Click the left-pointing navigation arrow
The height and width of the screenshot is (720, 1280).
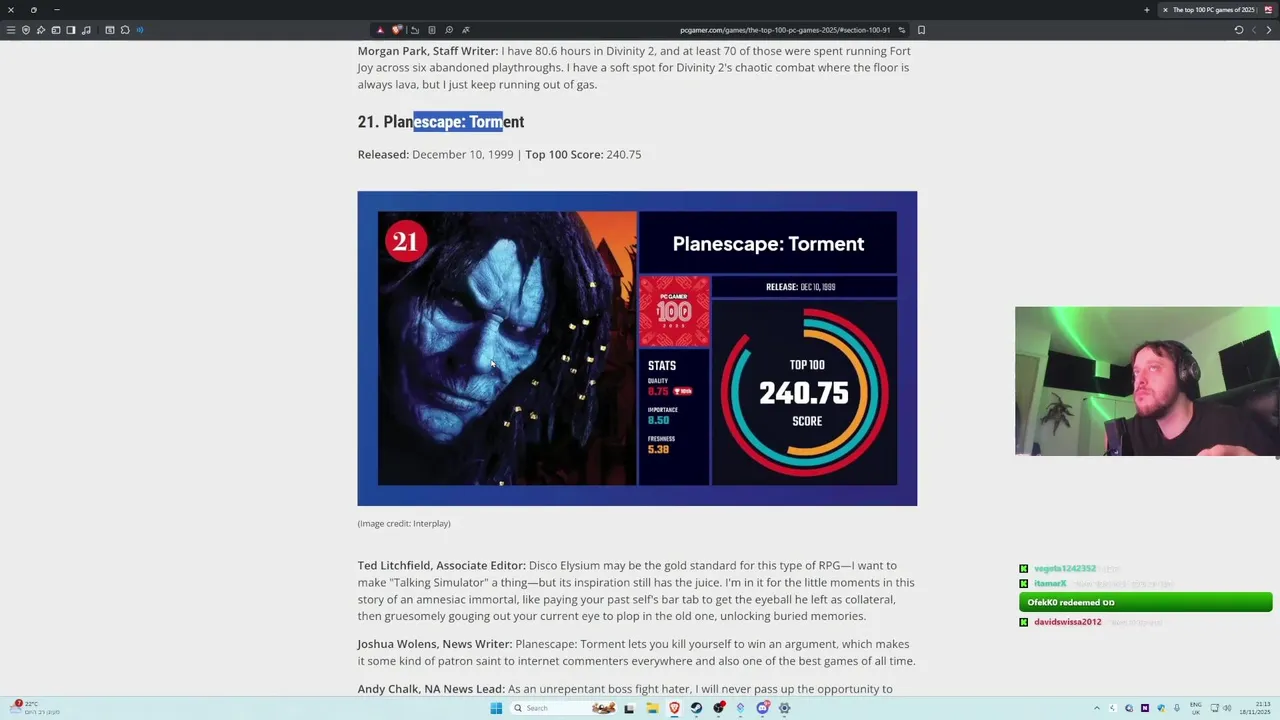[1254, 30]
